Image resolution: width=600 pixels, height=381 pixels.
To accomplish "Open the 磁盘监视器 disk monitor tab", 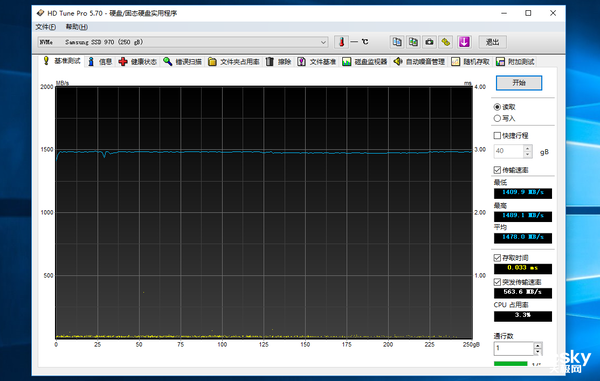I will 365,62.
